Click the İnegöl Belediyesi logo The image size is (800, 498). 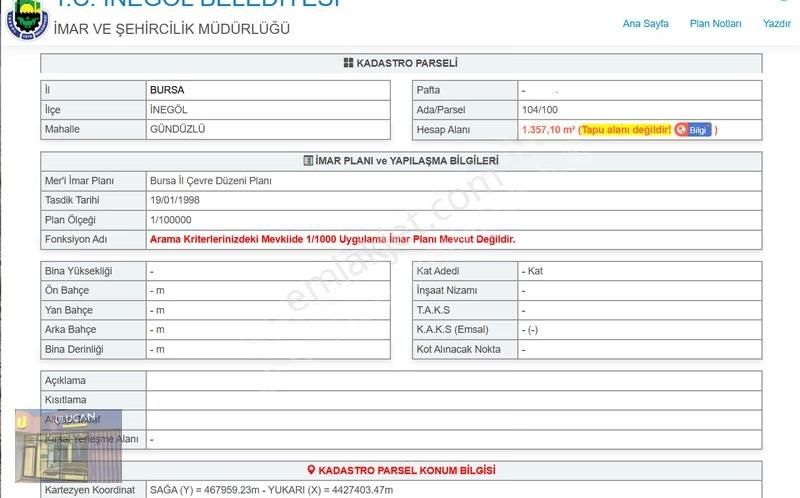tap(28, 19)
